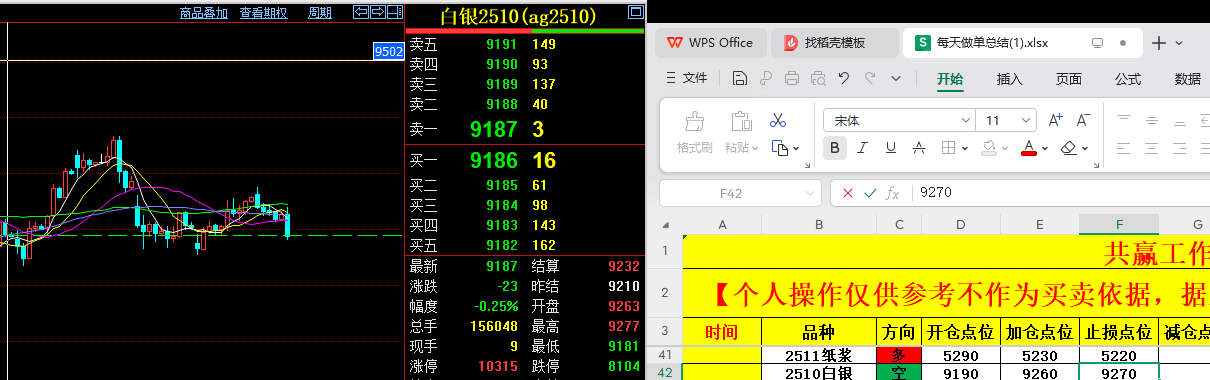Click the Redo arrow icon
The width and height of the screenshot is (1210, 380).
point(870,78)
